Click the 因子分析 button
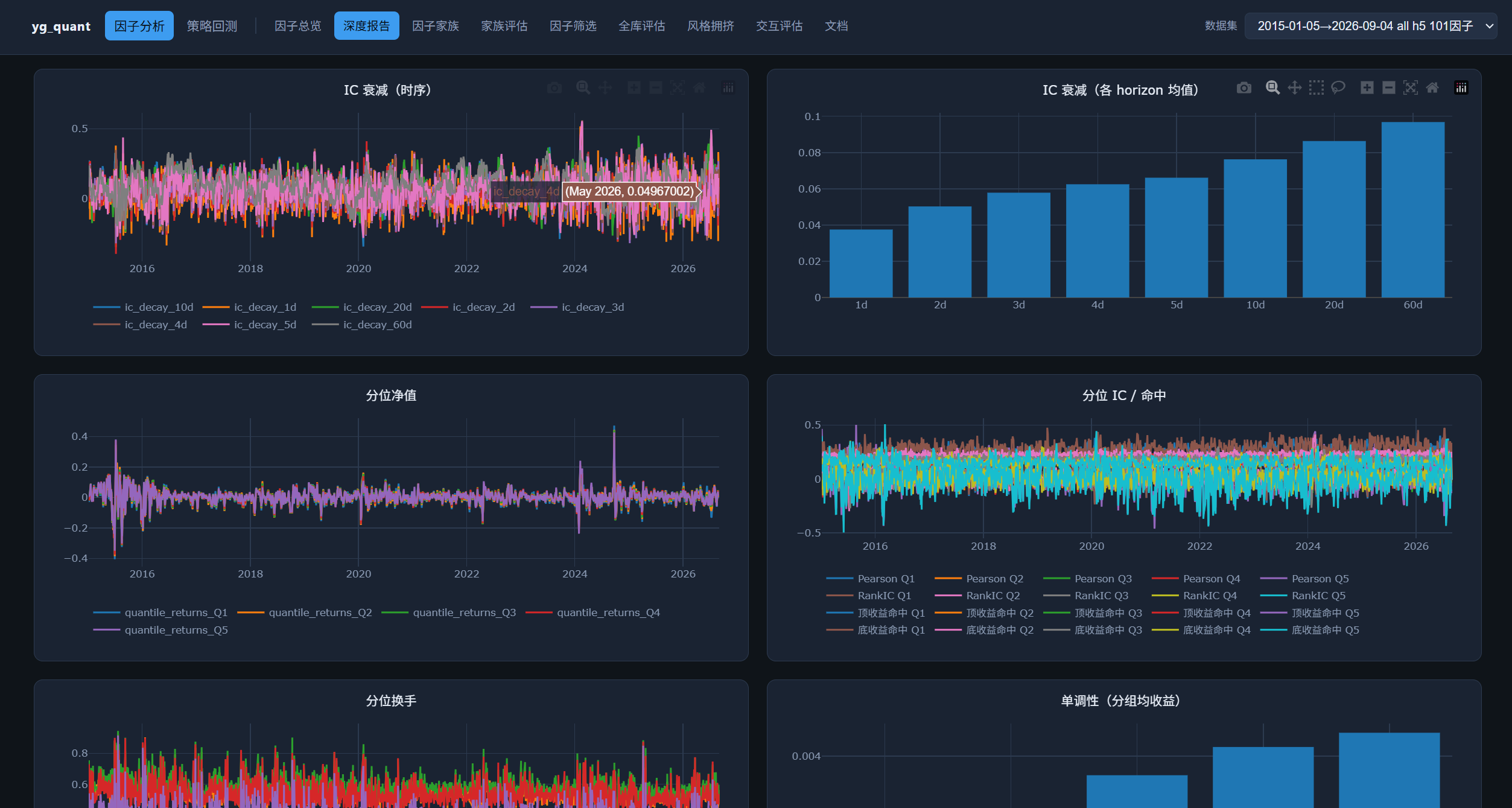Viewport: 1512px width, 808px height. click(x=139, y=26)
